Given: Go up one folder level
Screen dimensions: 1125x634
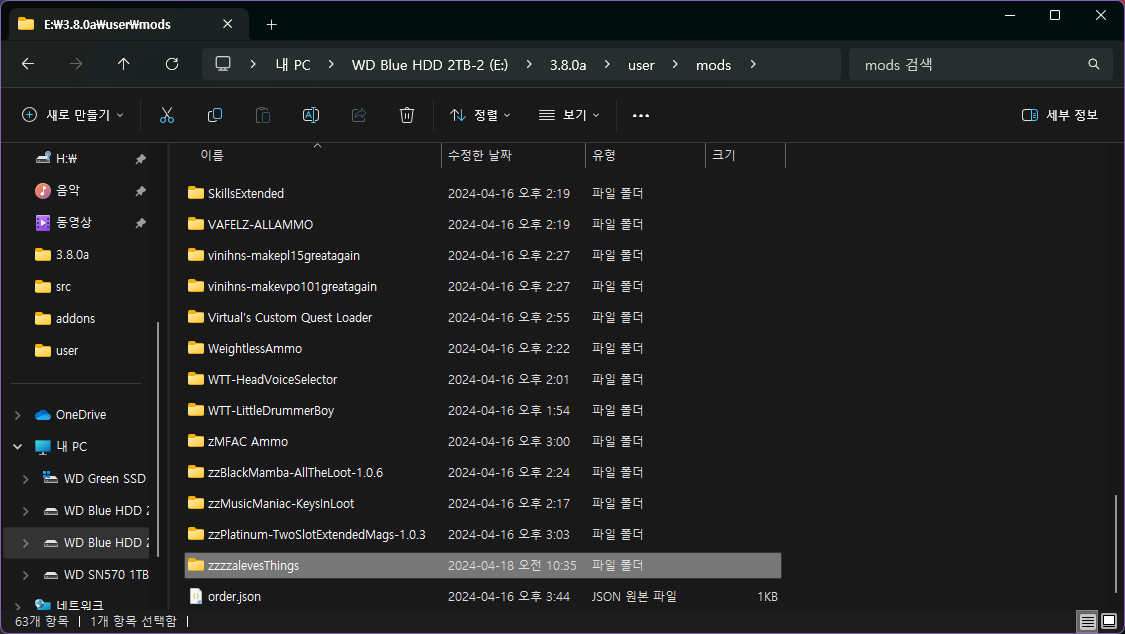Looking at the screenshot, I should pyautogui.click(x=123, y=64).
